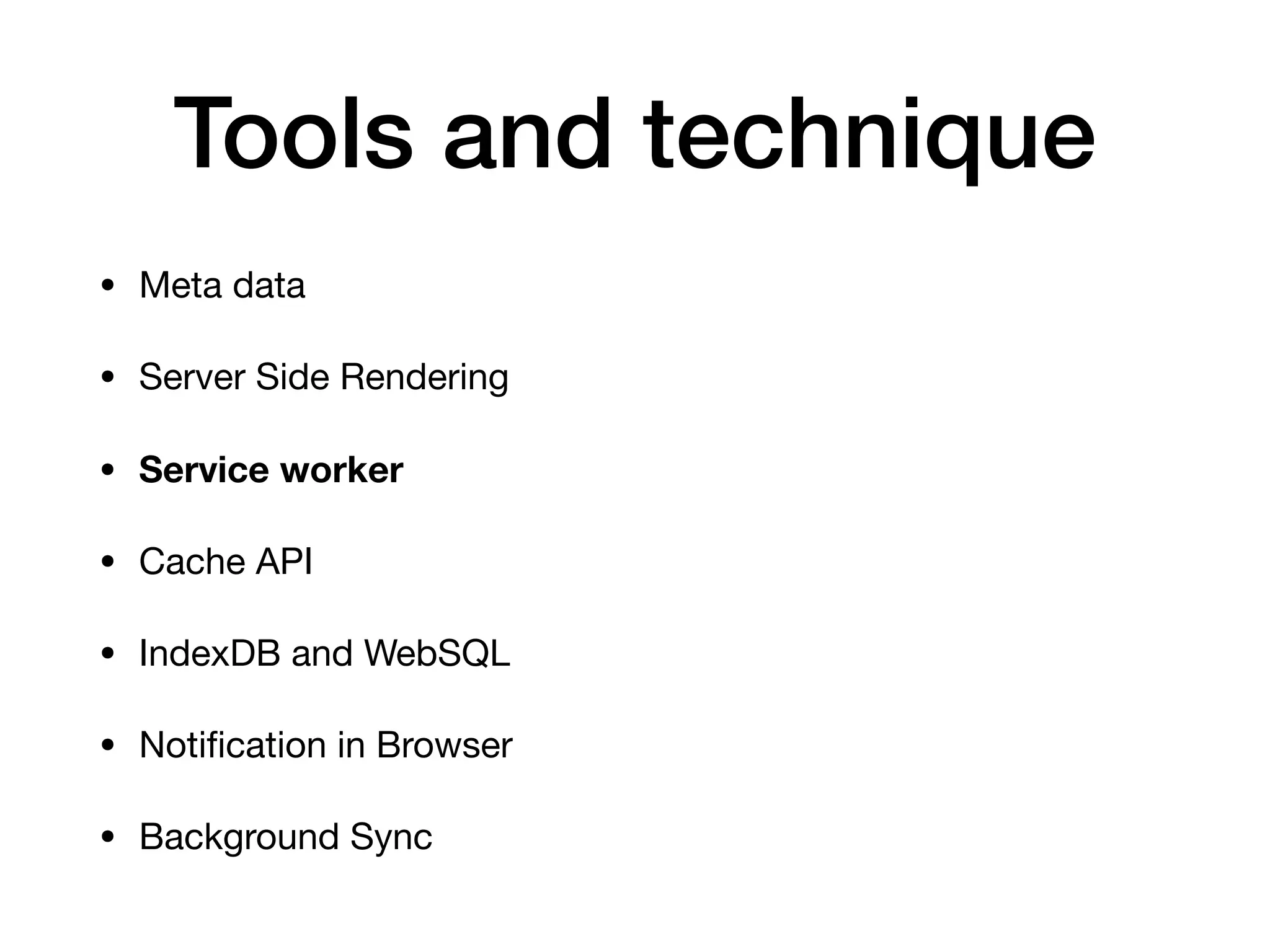The image size is (1270, 952).
Task: Click the bullet dot before 'Server Side Rendering'
Action: (x=108, y=378)
